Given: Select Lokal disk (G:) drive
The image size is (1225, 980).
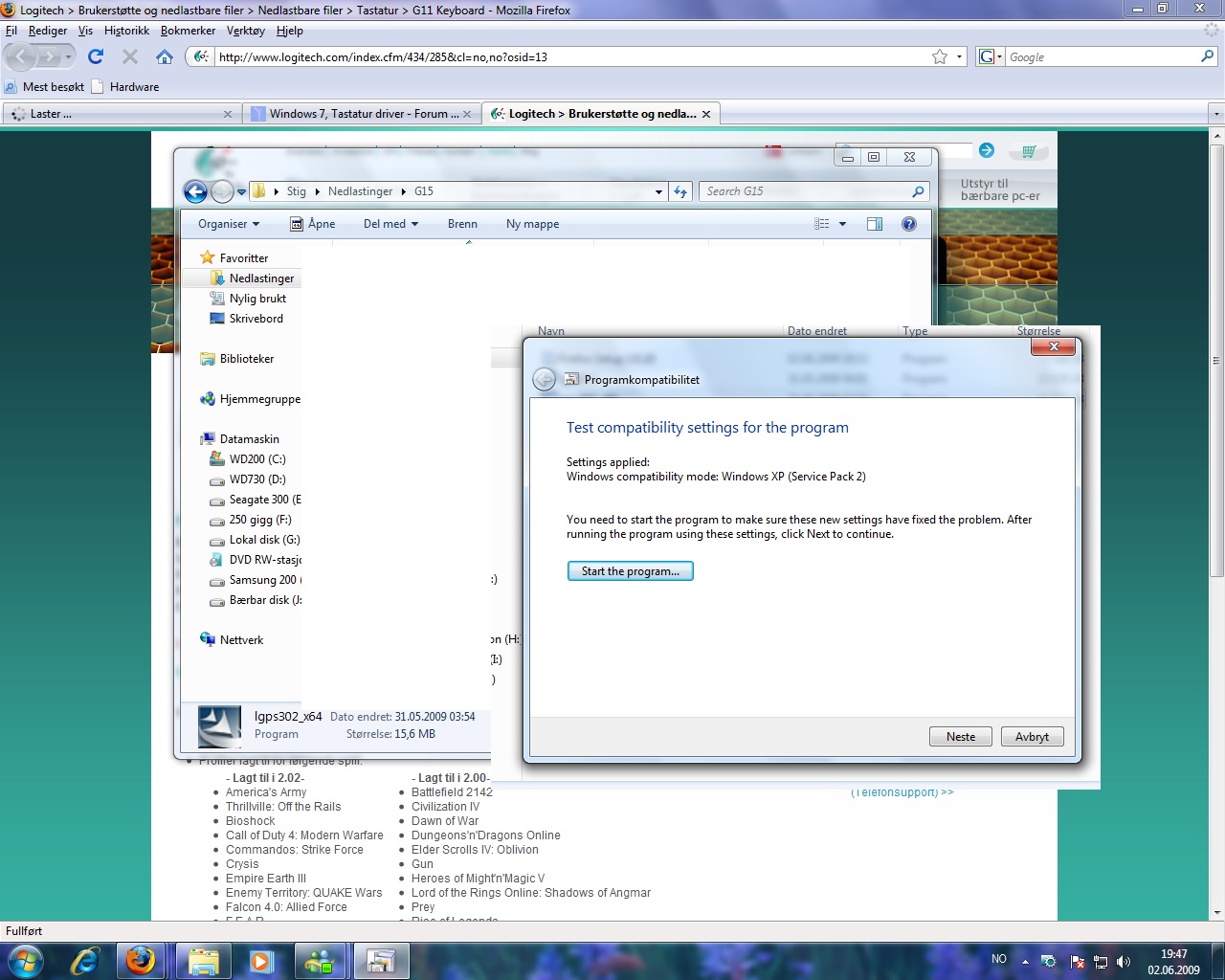Looking at the screenshot, I should point(256,540).
